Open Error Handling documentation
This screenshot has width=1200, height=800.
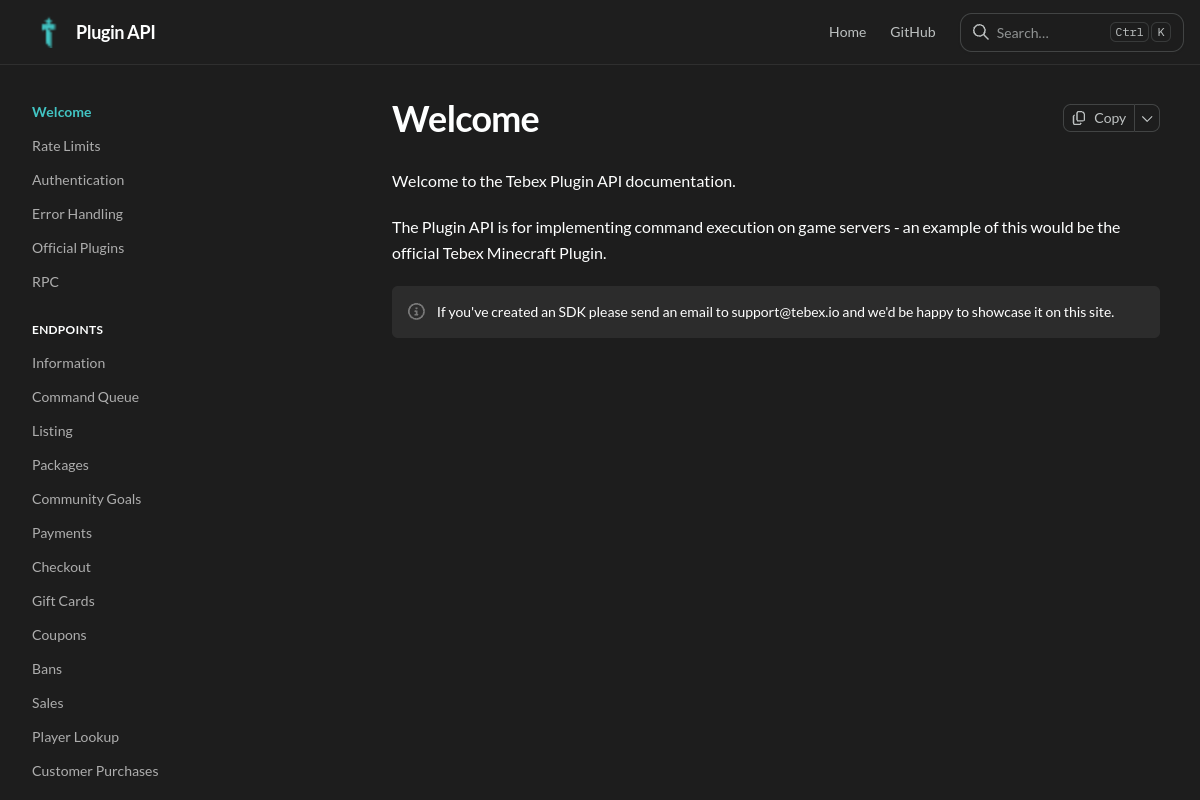77,214
